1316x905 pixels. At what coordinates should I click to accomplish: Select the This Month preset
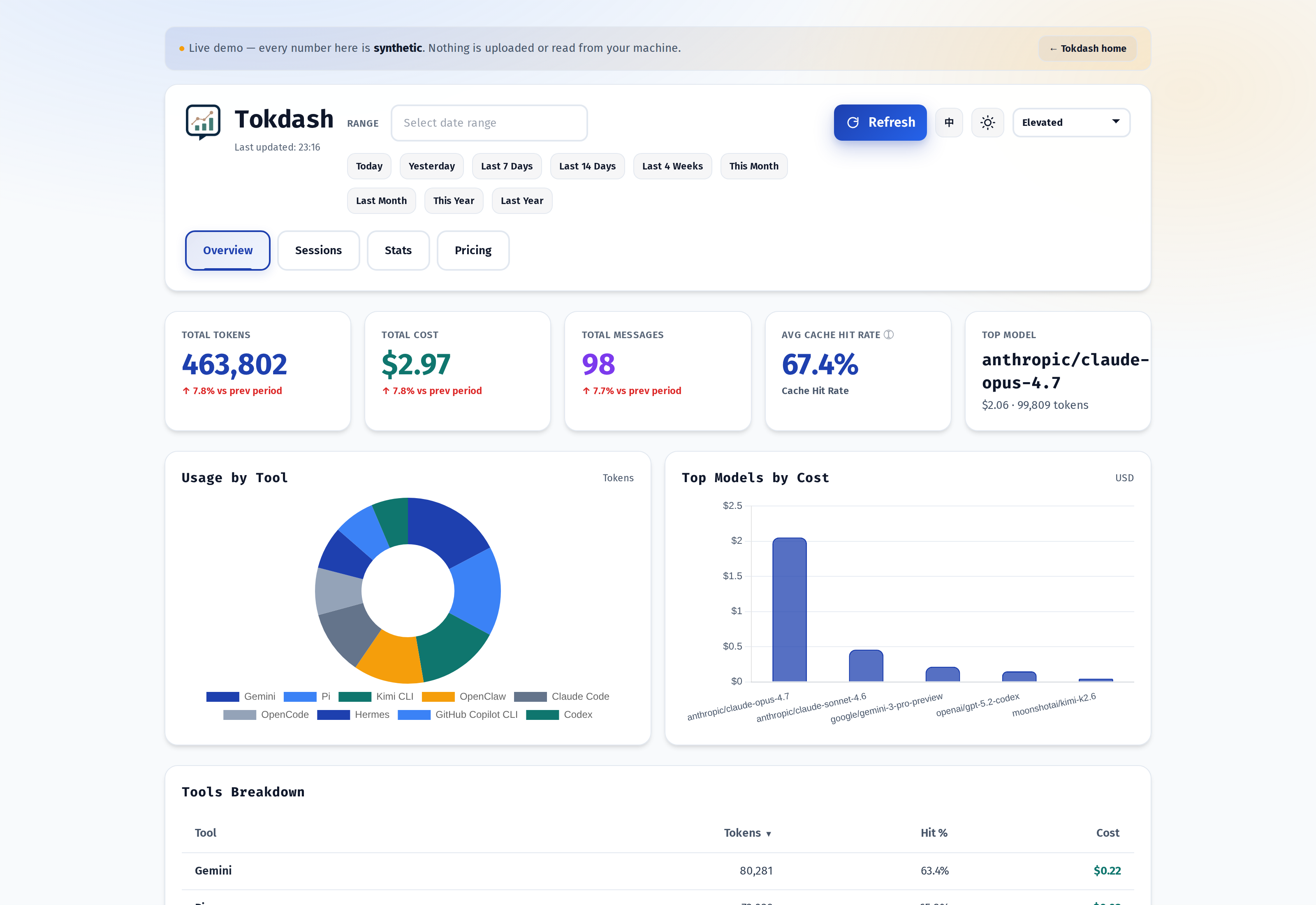coord(754,166)
